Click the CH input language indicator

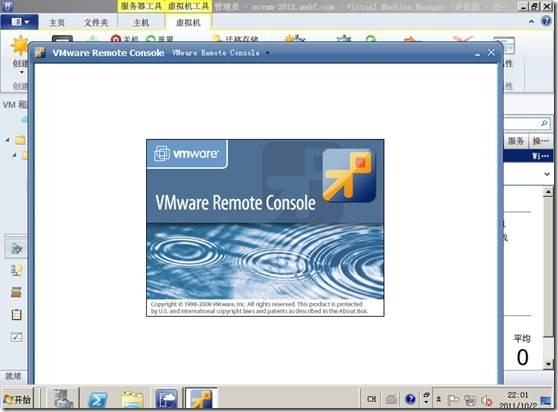click(372, 399)
